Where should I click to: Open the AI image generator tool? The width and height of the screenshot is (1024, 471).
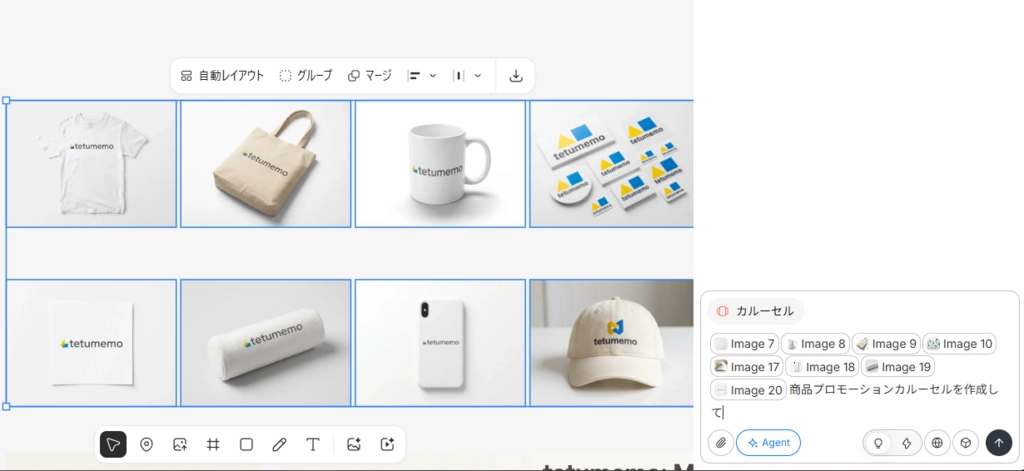tap(354, 445)
